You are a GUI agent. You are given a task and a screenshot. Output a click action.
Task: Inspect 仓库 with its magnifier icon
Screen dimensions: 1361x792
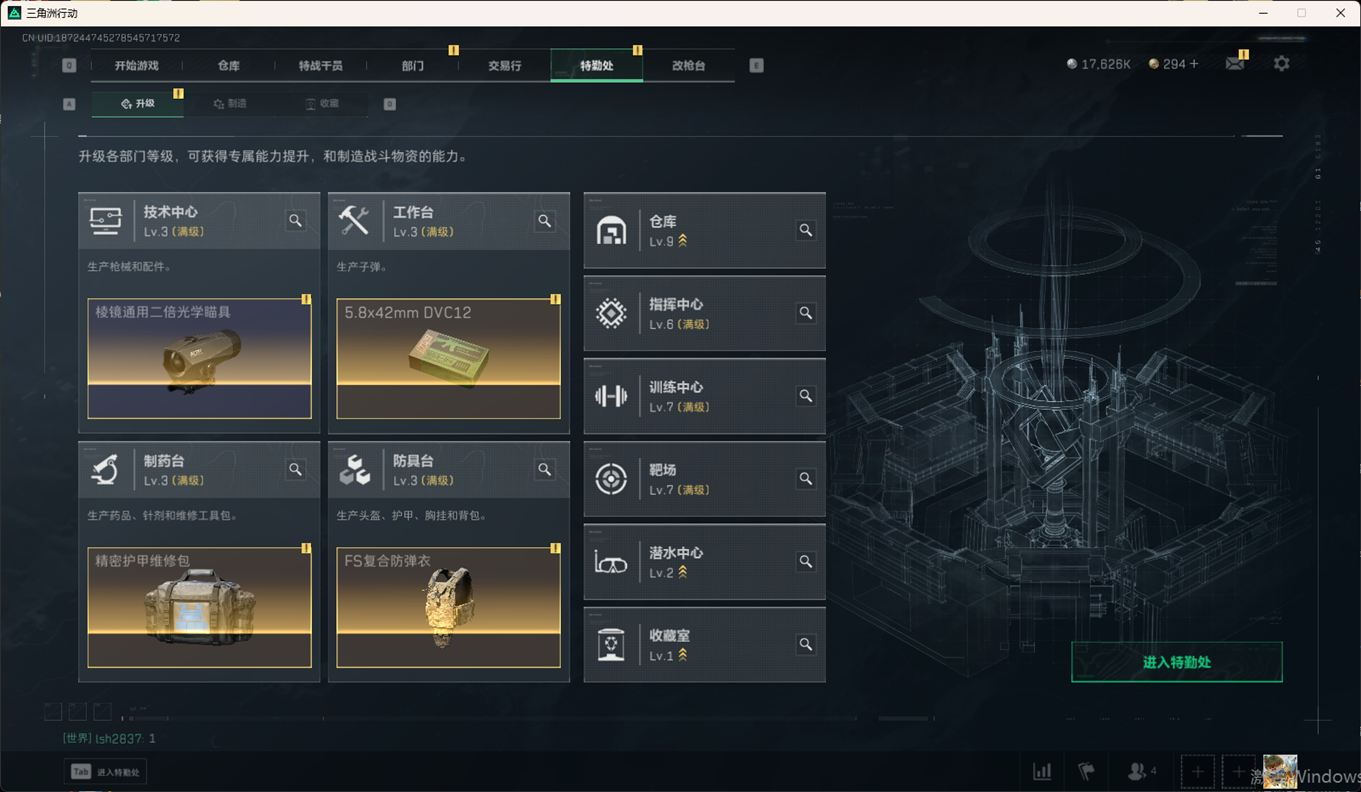pos(805,230)
